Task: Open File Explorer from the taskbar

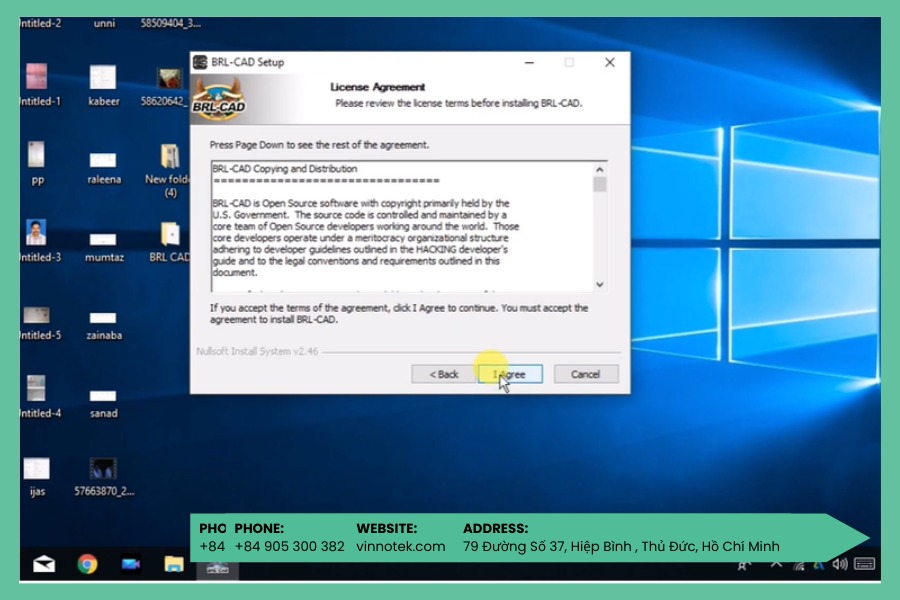Action: click(x=173, y=564)
